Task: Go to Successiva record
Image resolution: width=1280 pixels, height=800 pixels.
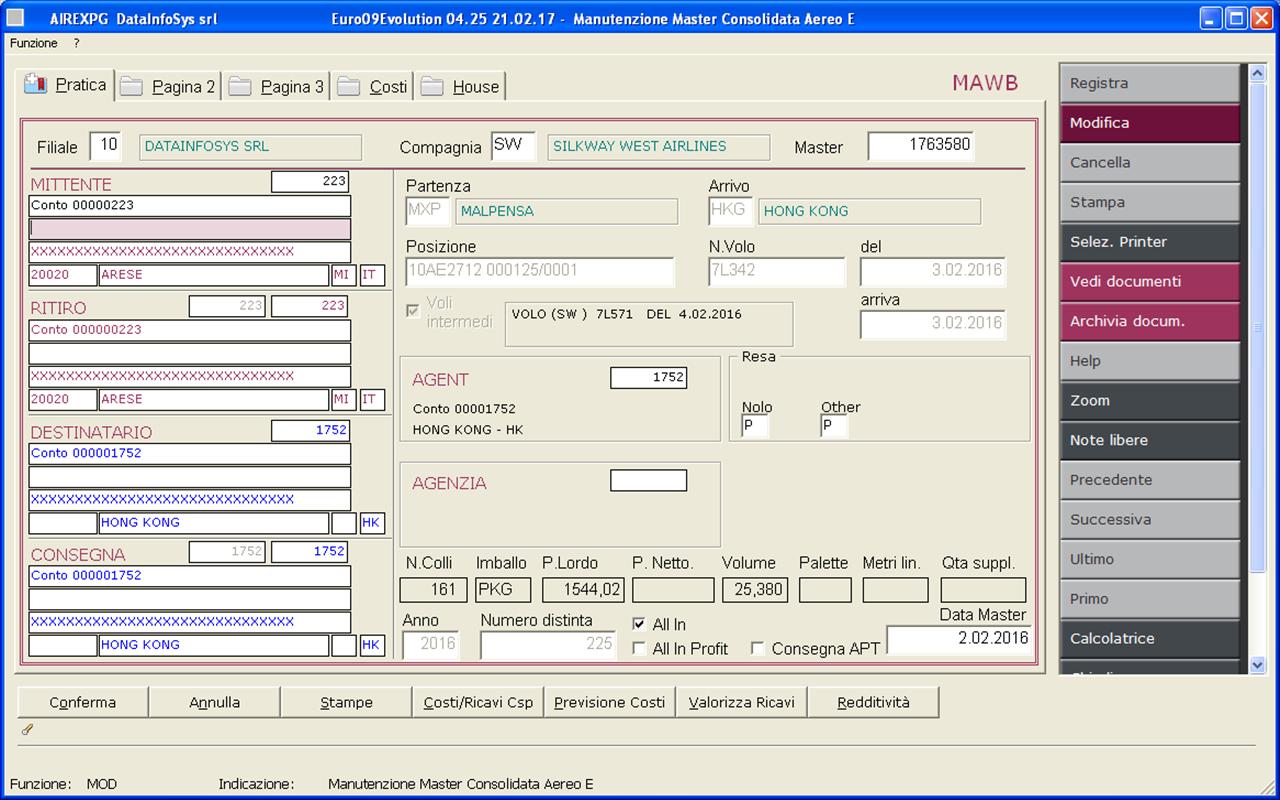Action: point(1149,520)
